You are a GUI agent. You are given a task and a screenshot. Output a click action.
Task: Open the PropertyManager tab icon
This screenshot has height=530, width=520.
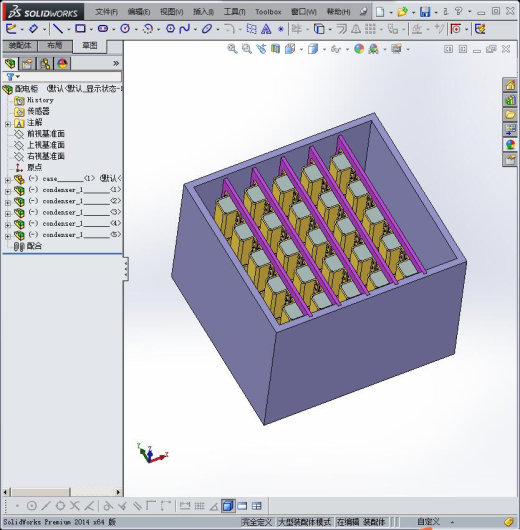(27, 64)
